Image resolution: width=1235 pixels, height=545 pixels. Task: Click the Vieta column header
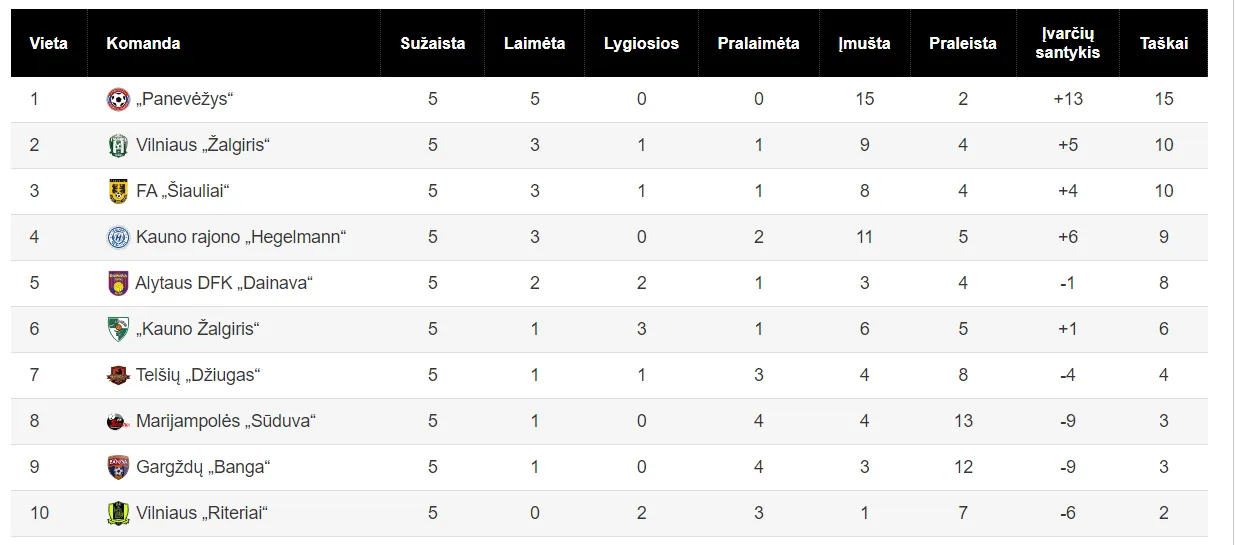point(49,43)
